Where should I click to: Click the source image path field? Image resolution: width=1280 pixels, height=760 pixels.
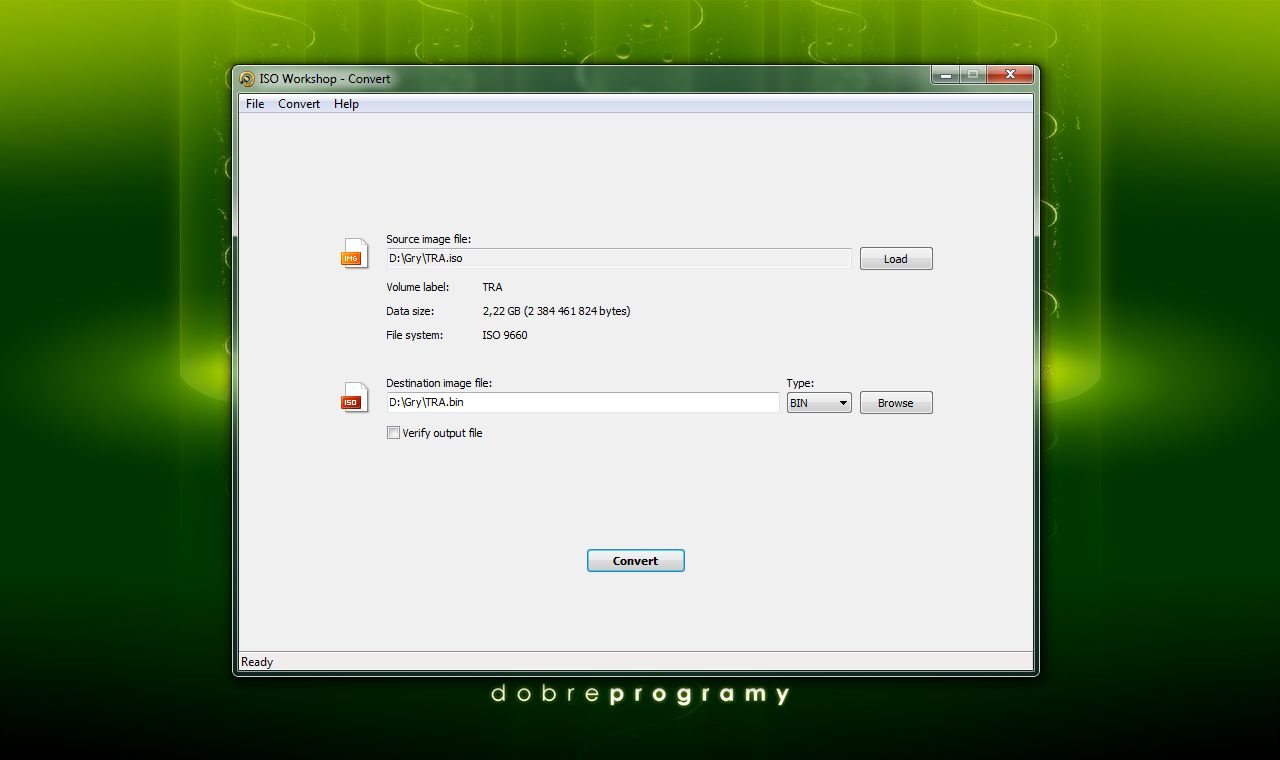619,258
